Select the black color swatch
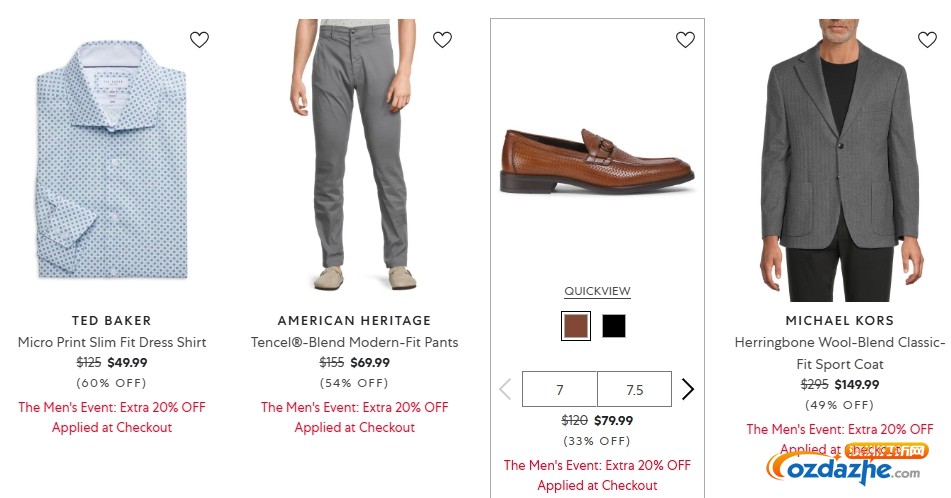 614,326
